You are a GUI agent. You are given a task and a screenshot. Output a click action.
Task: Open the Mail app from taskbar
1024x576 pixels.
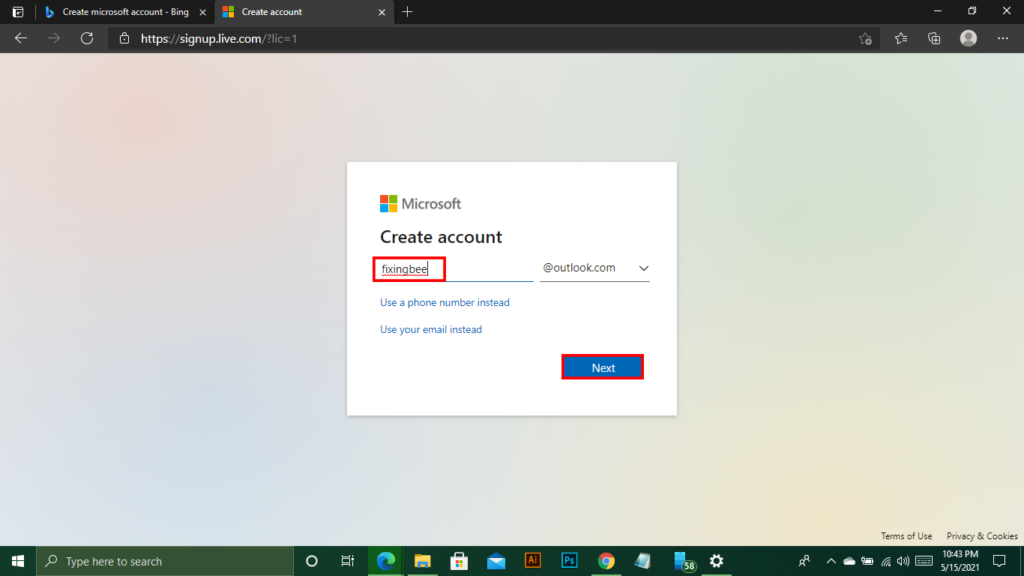click(496, 561)
